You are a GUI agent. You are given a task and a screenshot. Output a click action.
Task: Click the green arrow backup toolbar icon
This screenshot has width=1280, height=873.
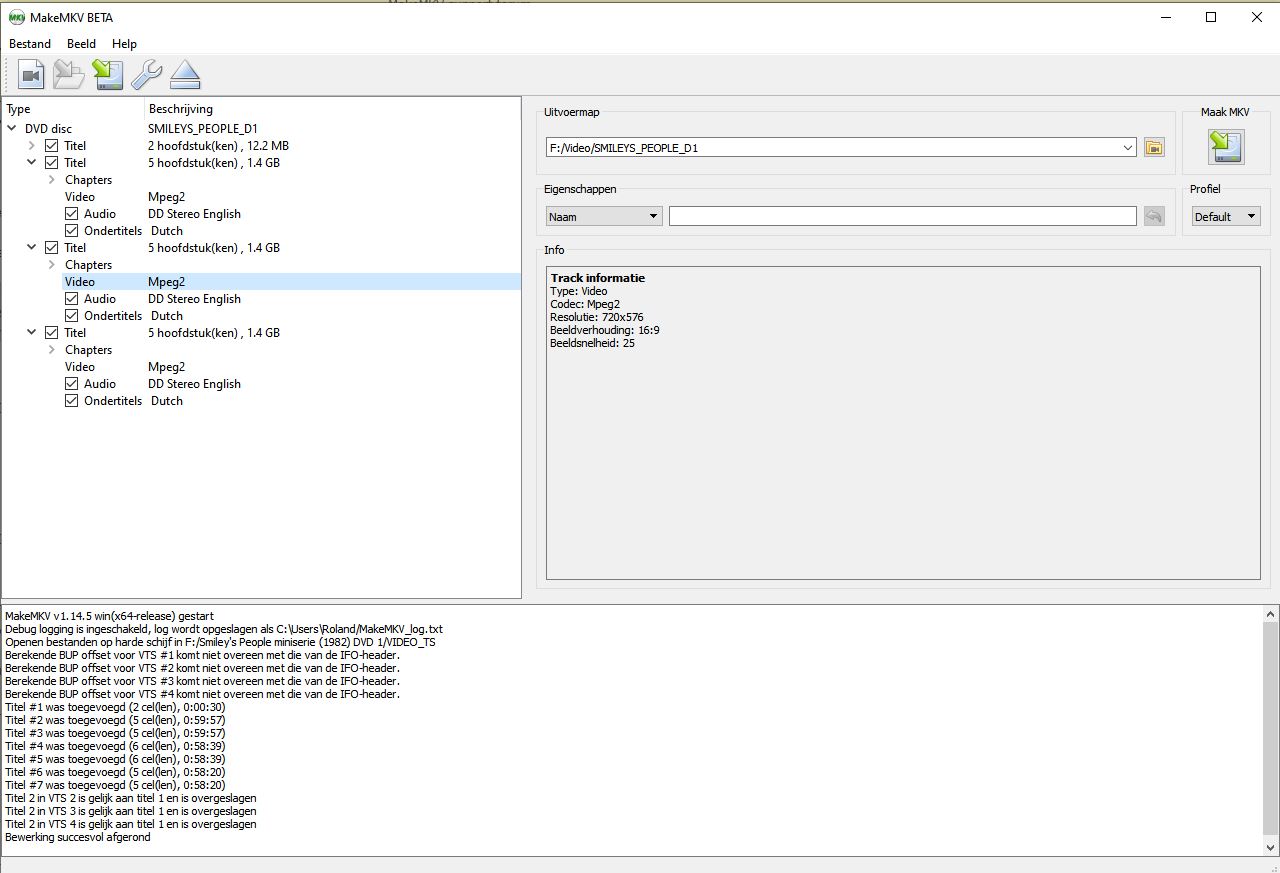tap(107, 75)
